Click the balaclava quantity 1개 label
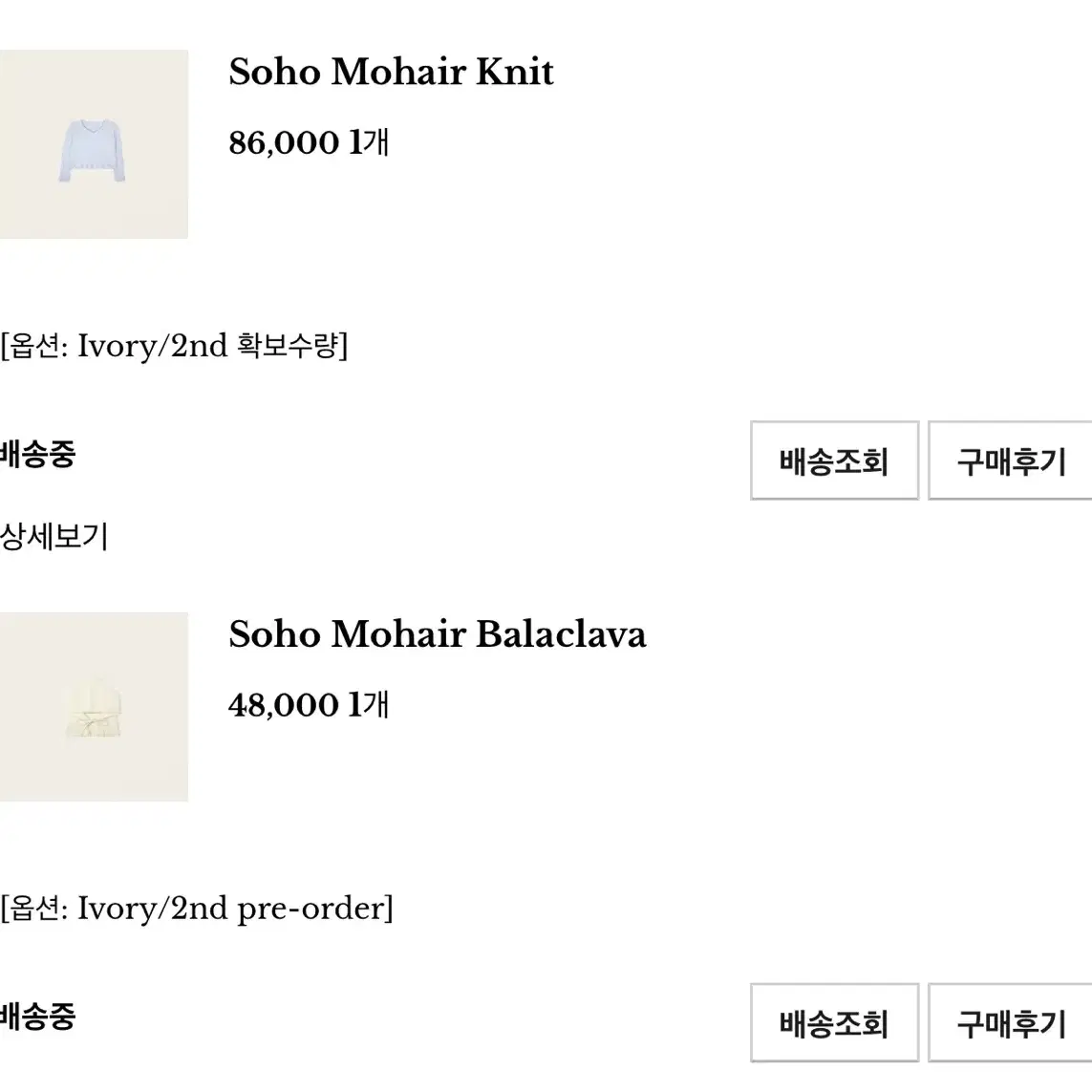The image size is (1092, 1092). (x=369, y=705)
